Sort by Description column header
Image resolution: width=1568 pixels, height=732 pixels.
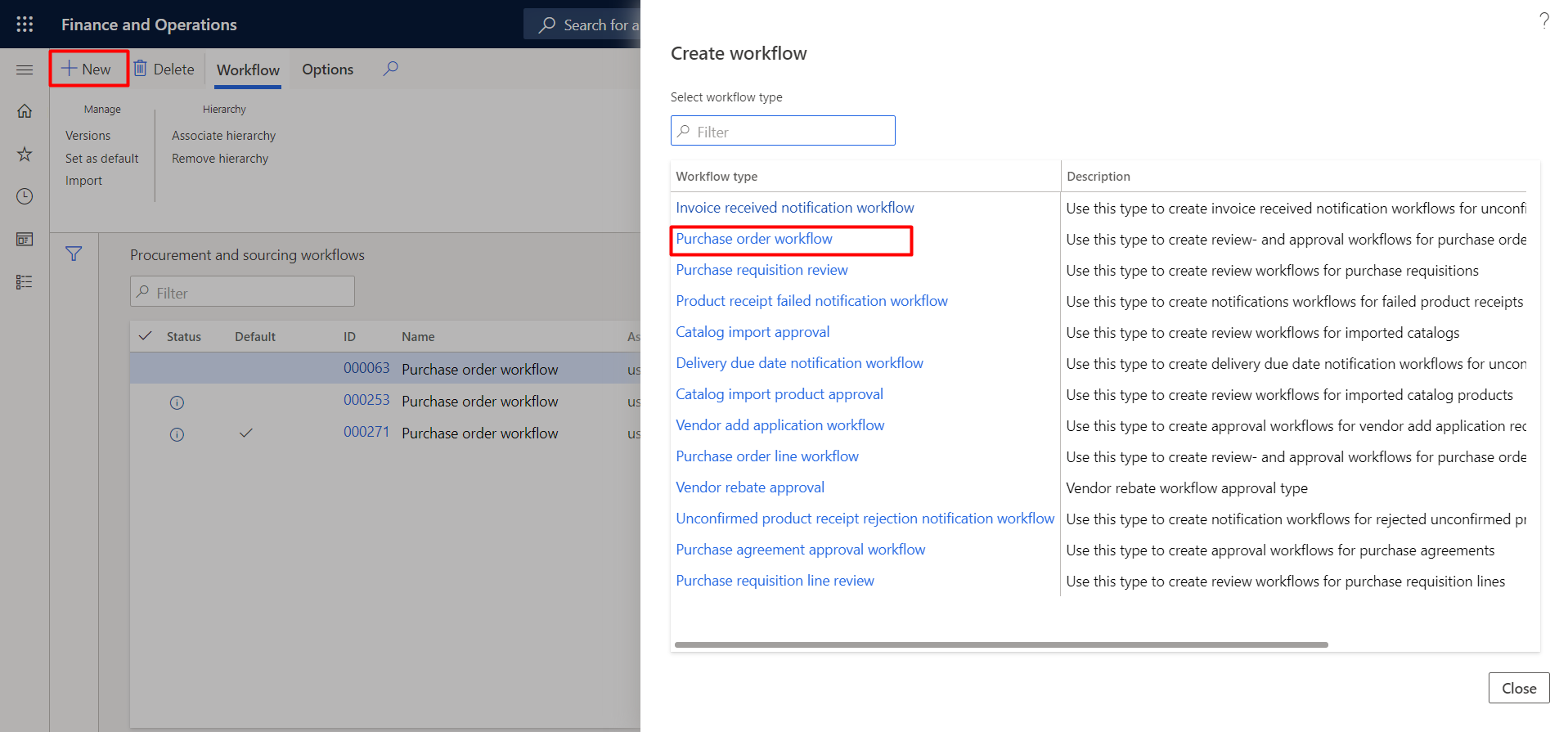pos(1098,176)
